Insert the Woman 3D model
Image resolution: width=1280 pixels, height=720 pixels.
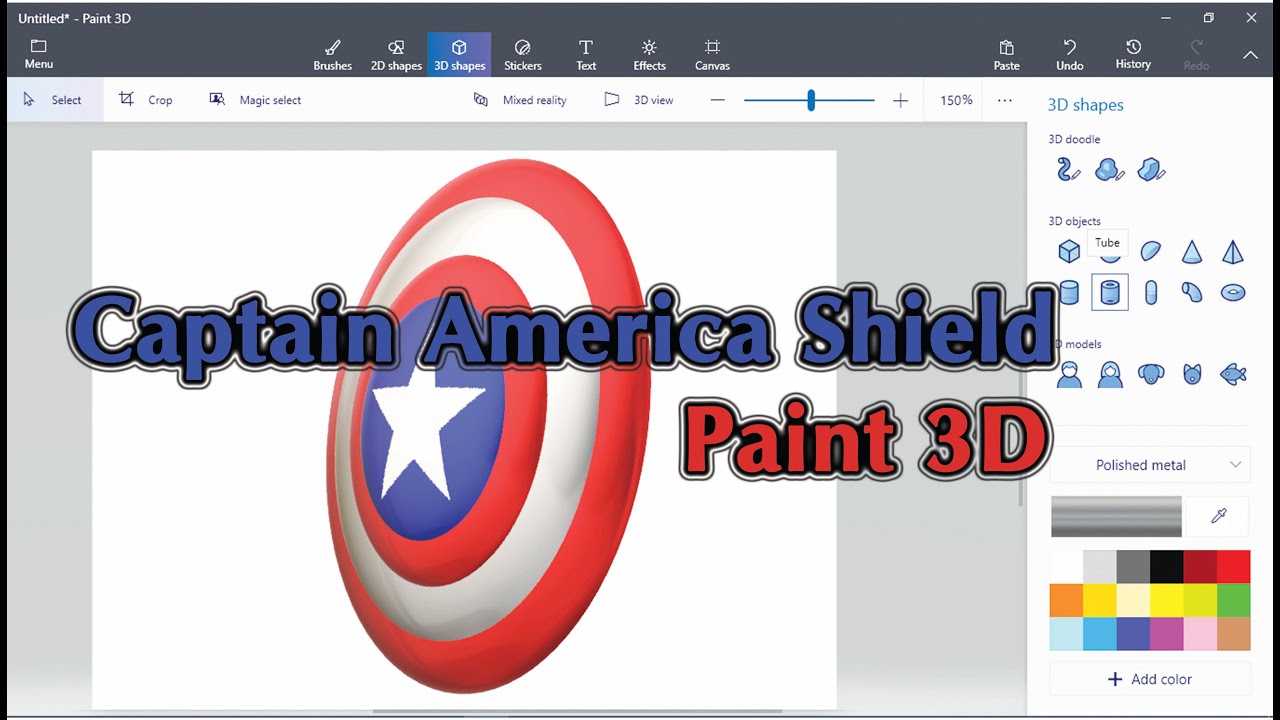1110,375
